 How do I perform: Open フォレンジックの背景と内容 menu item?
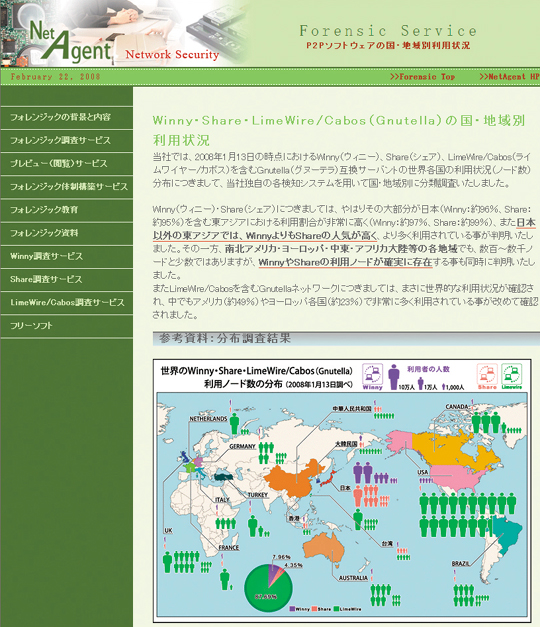coord(66,118)
